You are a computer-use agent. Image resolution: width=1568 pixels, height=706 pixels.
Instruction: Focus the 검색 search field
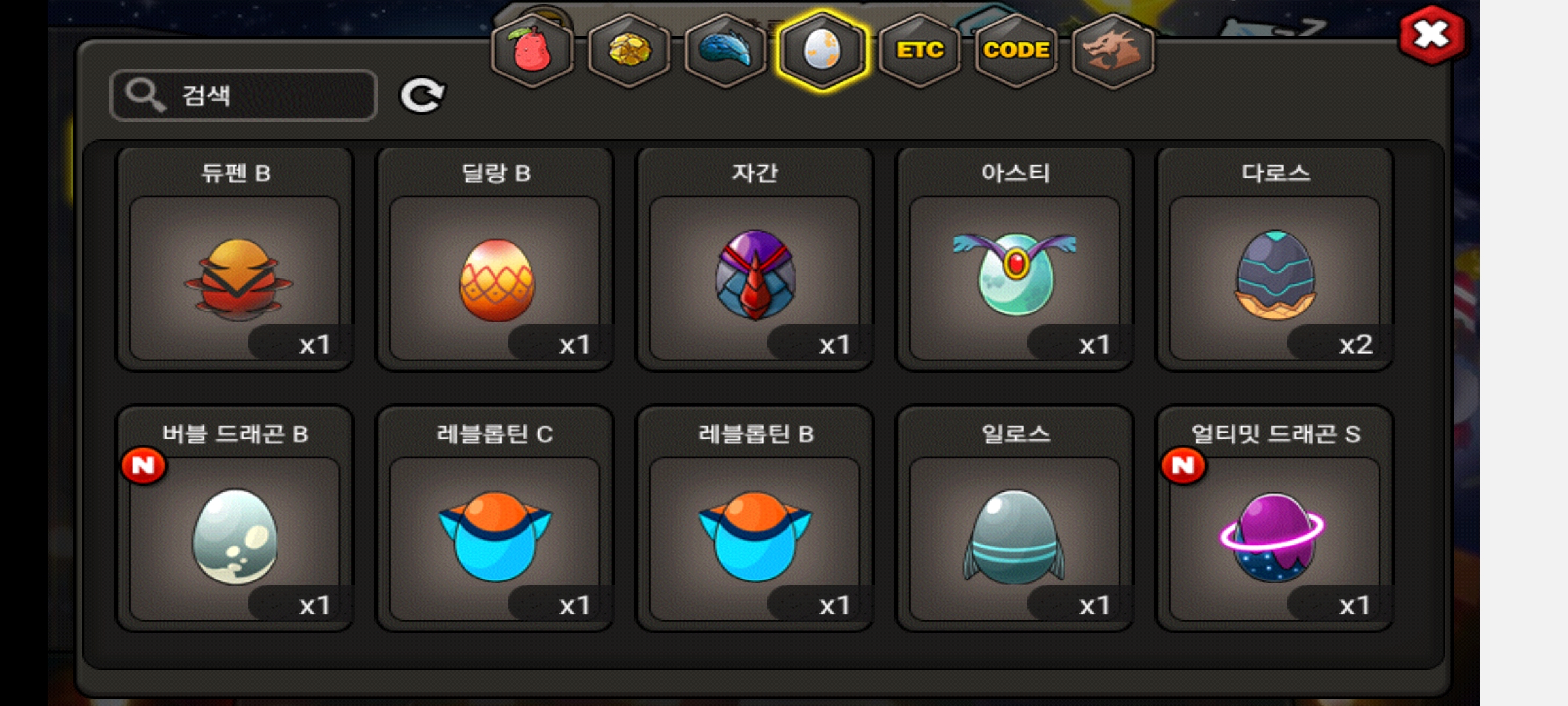tap(244, 95)
